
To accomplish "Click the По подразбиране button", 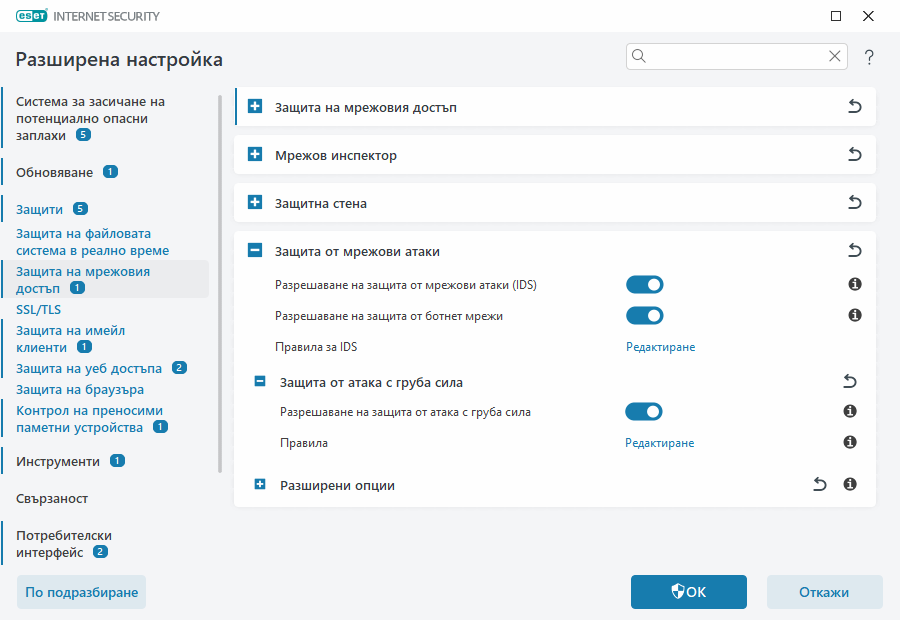I will coord(82,592).
